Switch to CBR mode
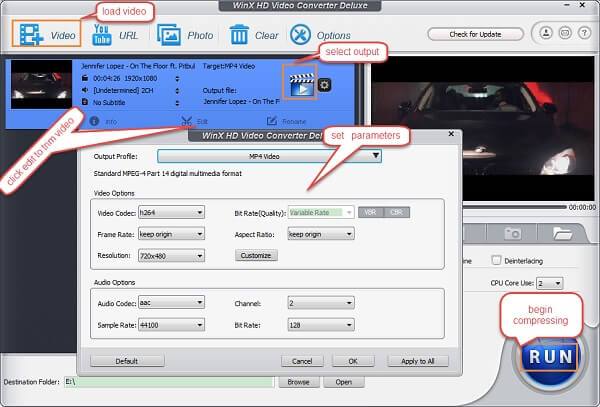 [x=396, y=212]
